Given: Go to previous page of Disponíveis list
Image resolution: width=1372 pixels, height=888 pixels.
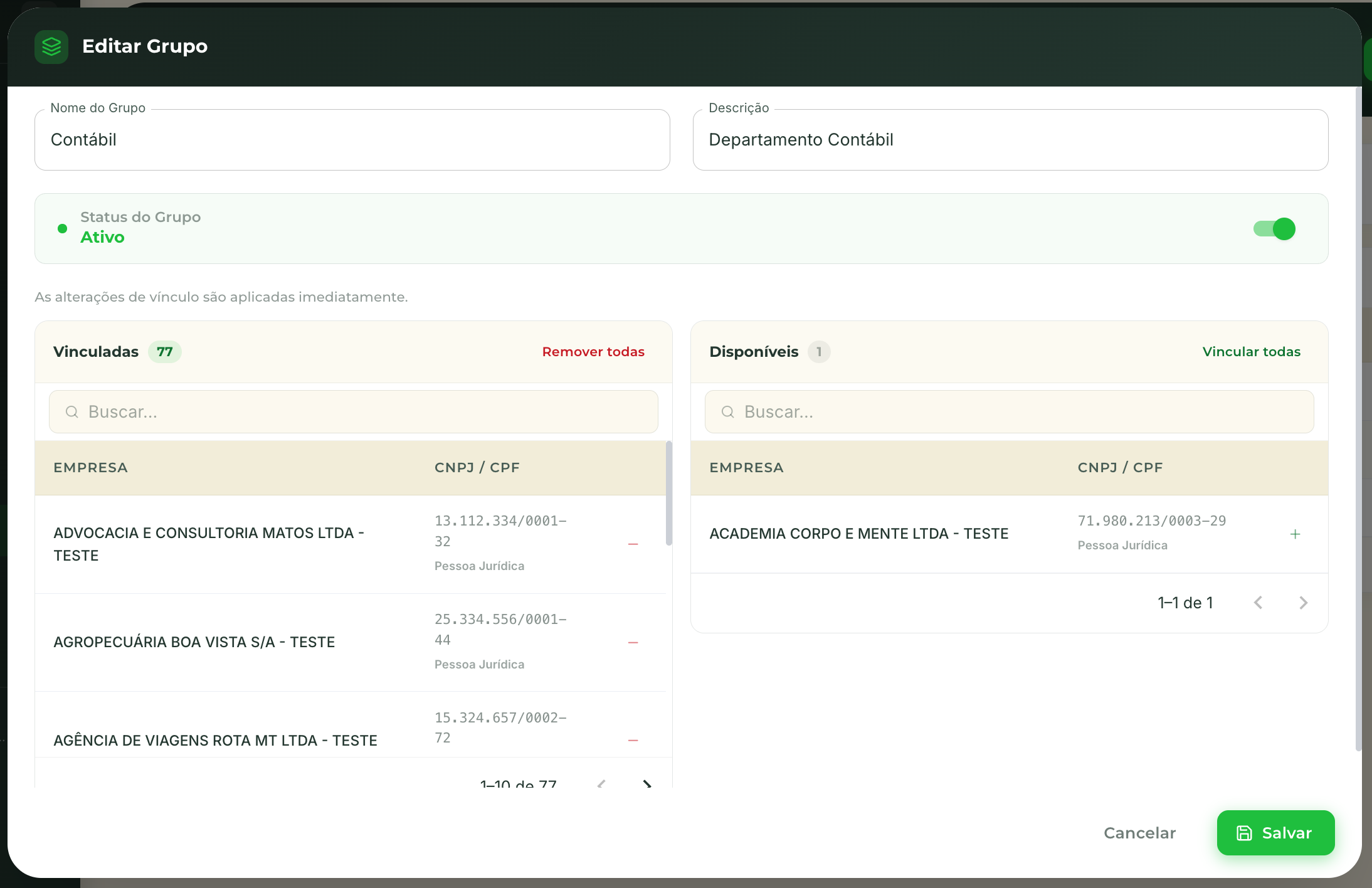Looking at the screenshot, I should coord(1258,603).
